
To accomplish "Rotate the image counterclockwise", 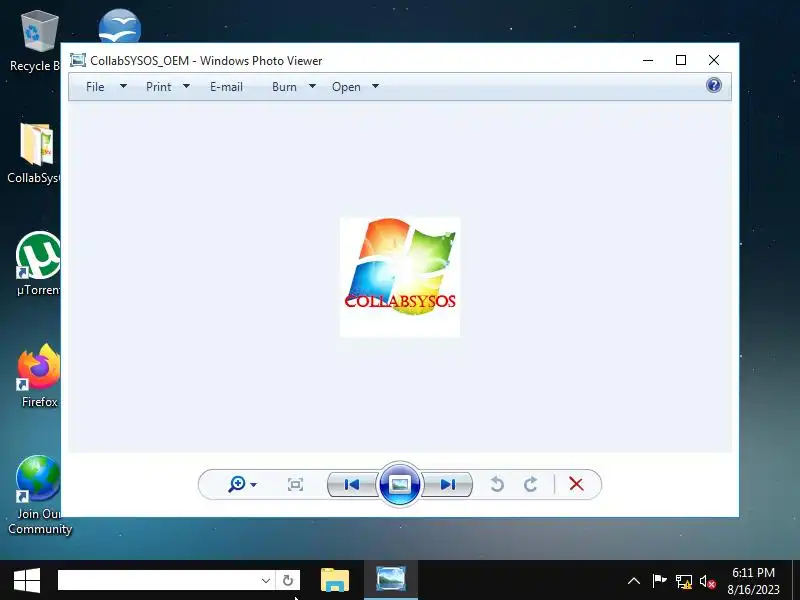I will click(x=497, y=484).
